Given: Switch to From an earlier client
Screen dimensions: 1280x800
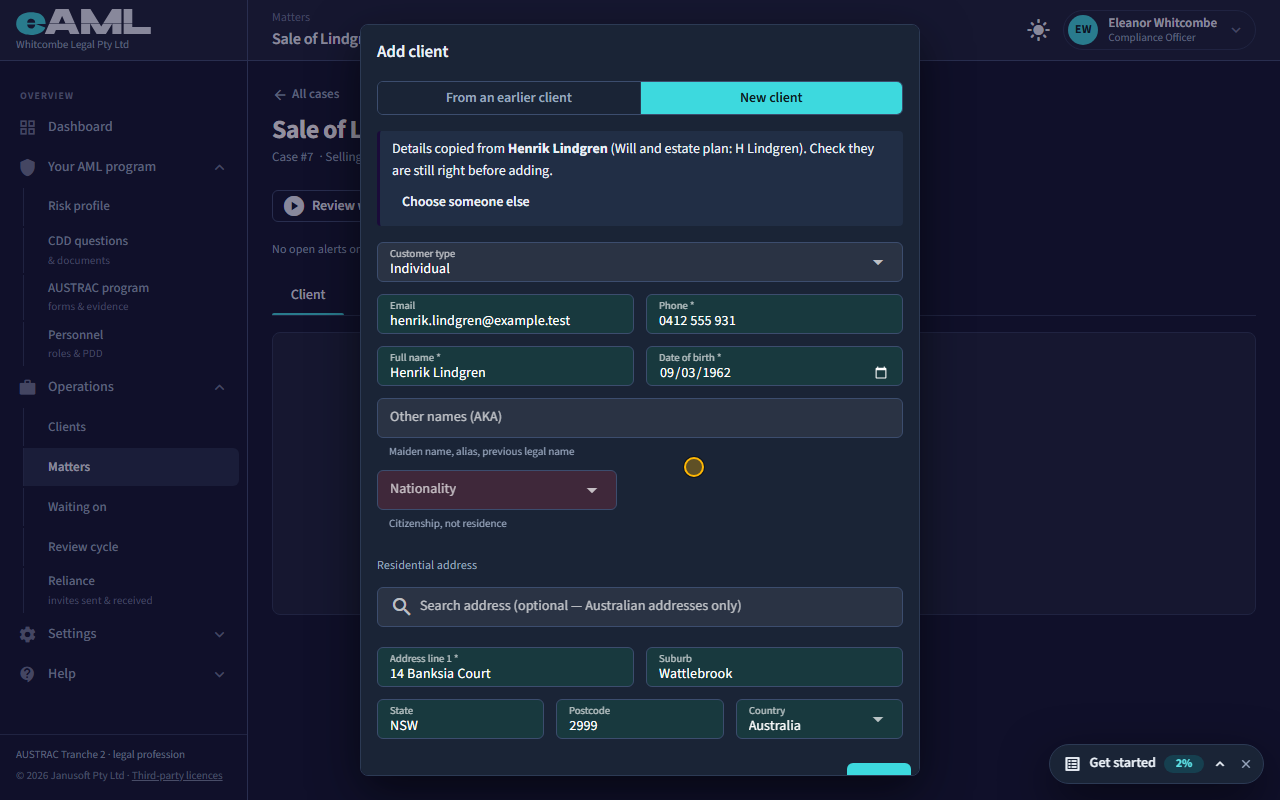Looking at the screenshot, I should 509,98.
